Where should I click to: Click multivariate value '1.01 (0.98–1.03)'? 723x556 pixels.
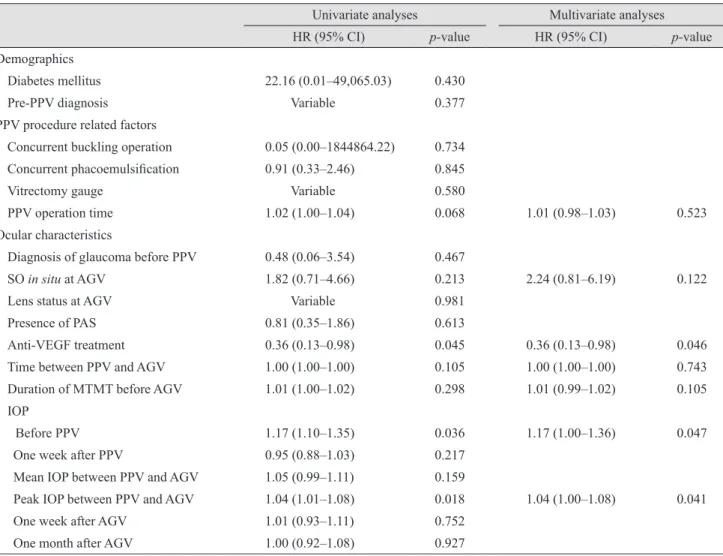(x=571, y=213)
